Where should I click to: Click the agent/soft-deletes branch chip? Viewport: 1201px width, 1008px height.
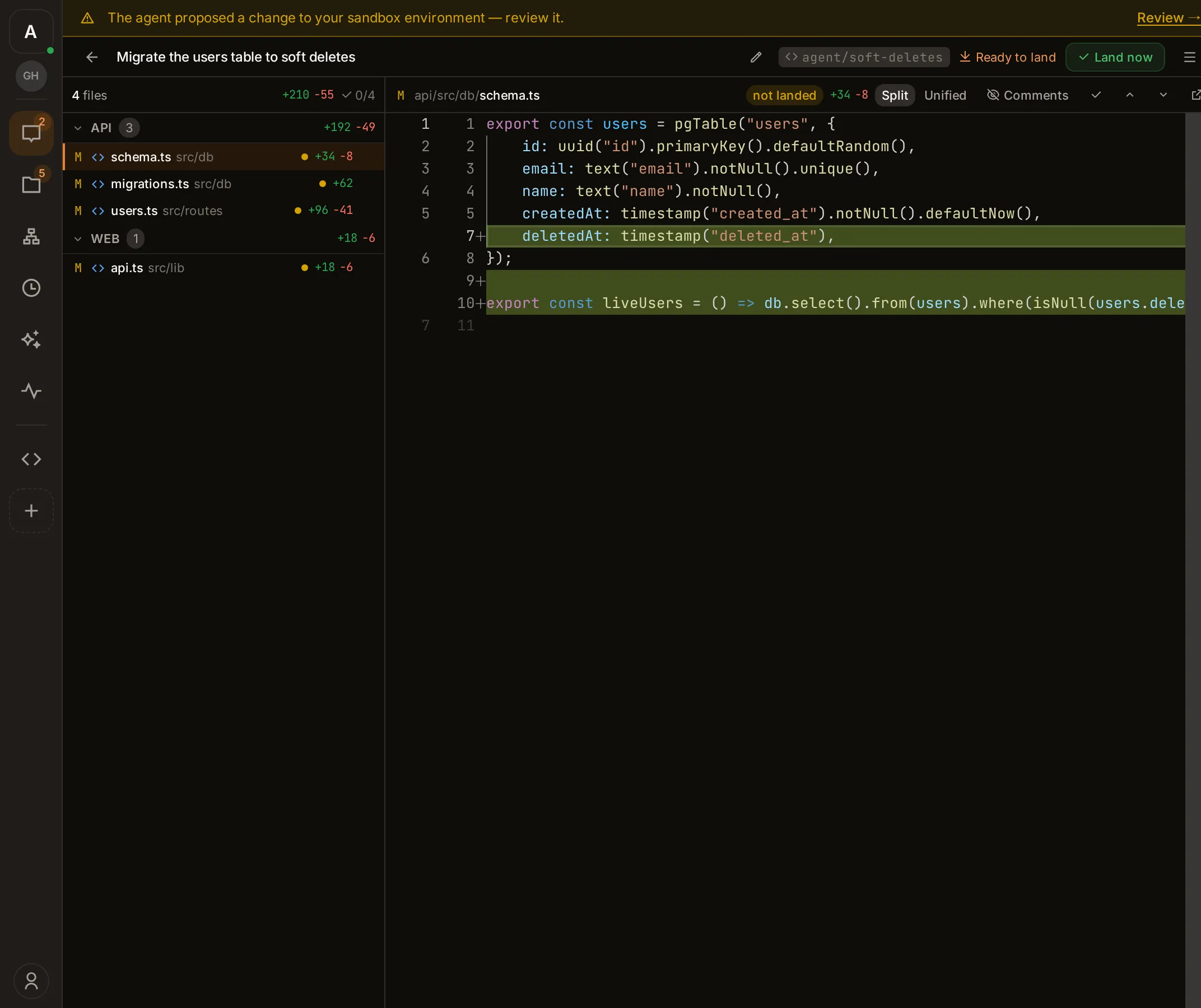864,57
